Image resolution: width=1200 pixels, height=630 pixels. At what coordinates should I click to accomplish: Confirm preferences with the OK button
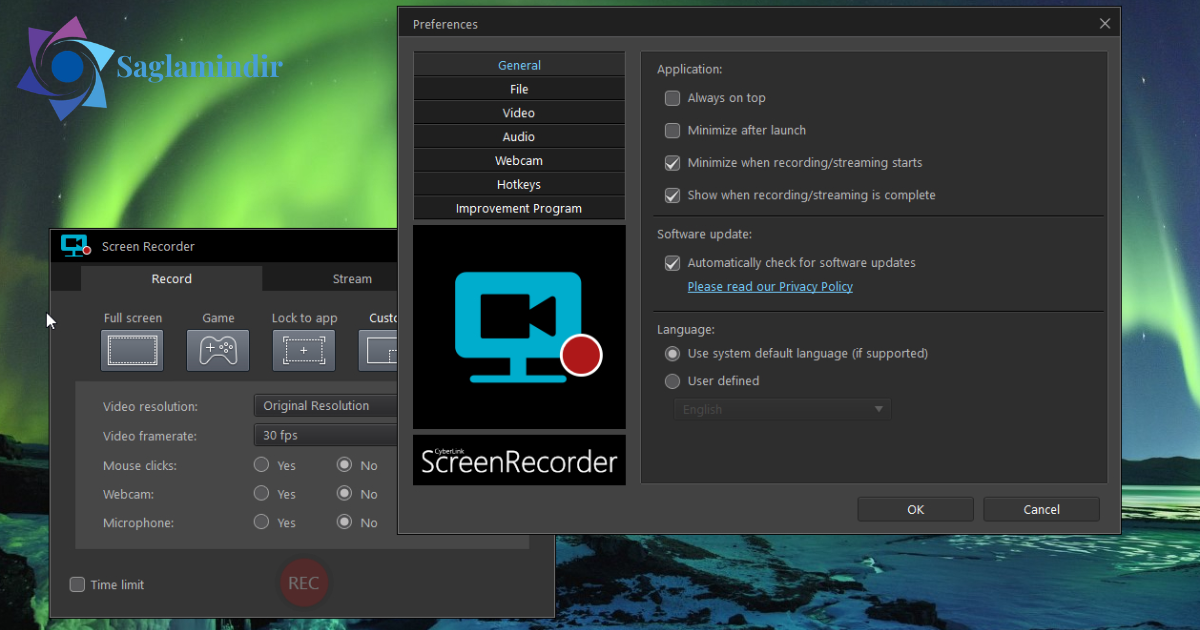coord(915,509)
